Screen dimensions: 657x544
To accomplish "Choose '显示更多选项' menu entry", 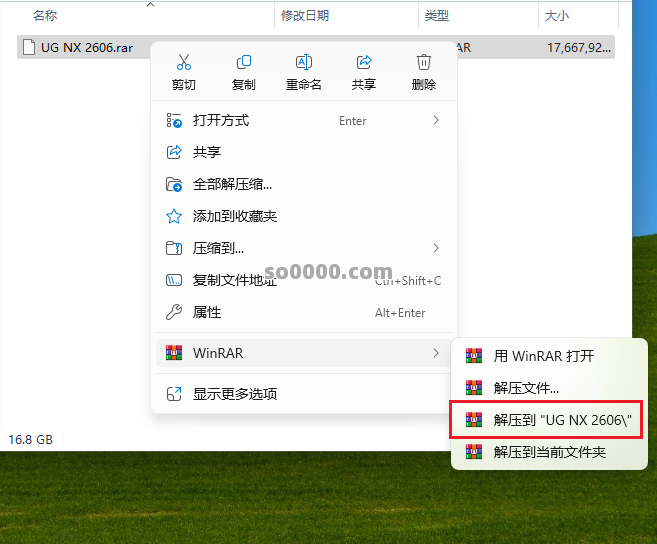I will (x=304, y=394).
